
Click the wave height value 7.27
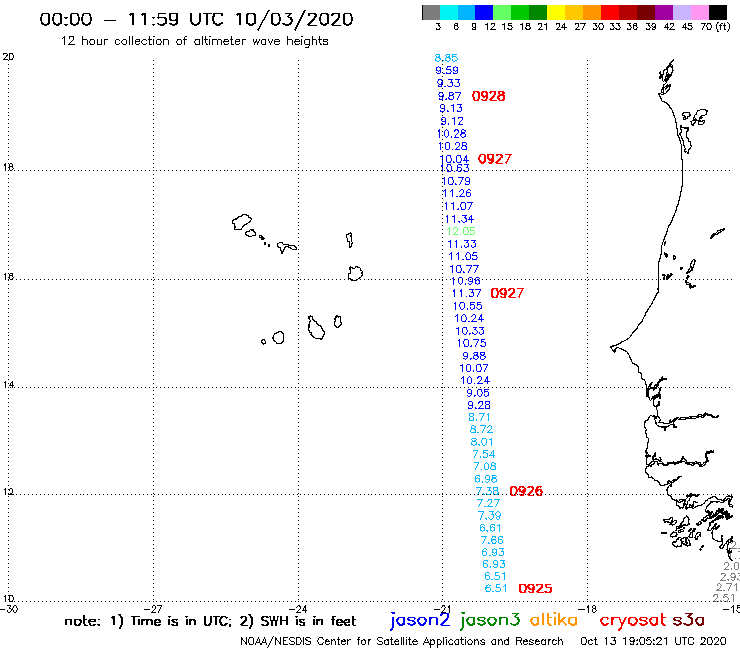488,503
